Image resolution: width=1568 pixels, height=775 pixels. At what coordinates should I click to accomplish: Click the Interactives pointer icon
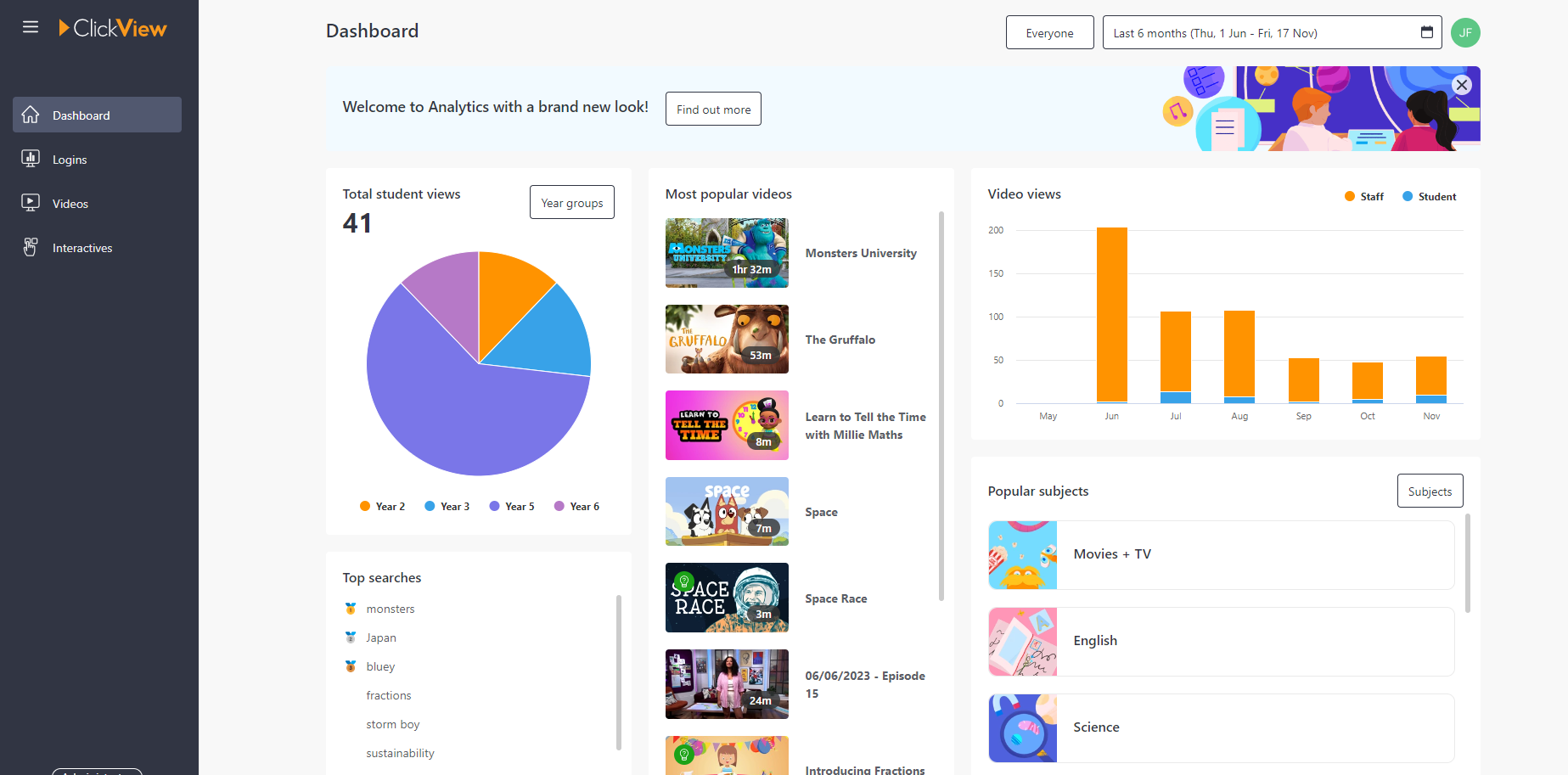click(31, 247)
